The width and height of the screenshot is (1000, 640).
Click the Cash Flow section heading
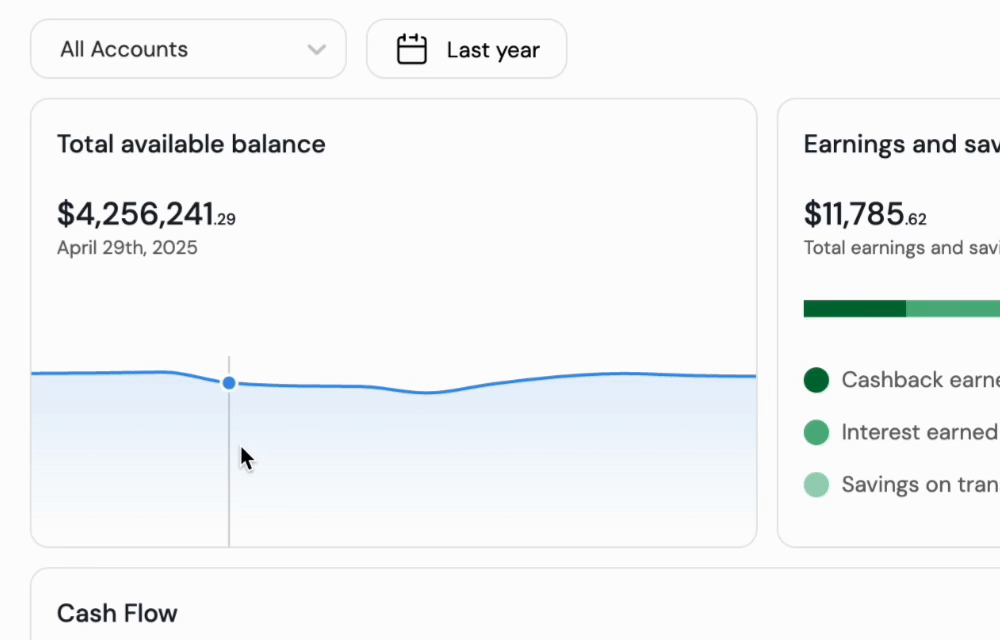coord(117,613)
